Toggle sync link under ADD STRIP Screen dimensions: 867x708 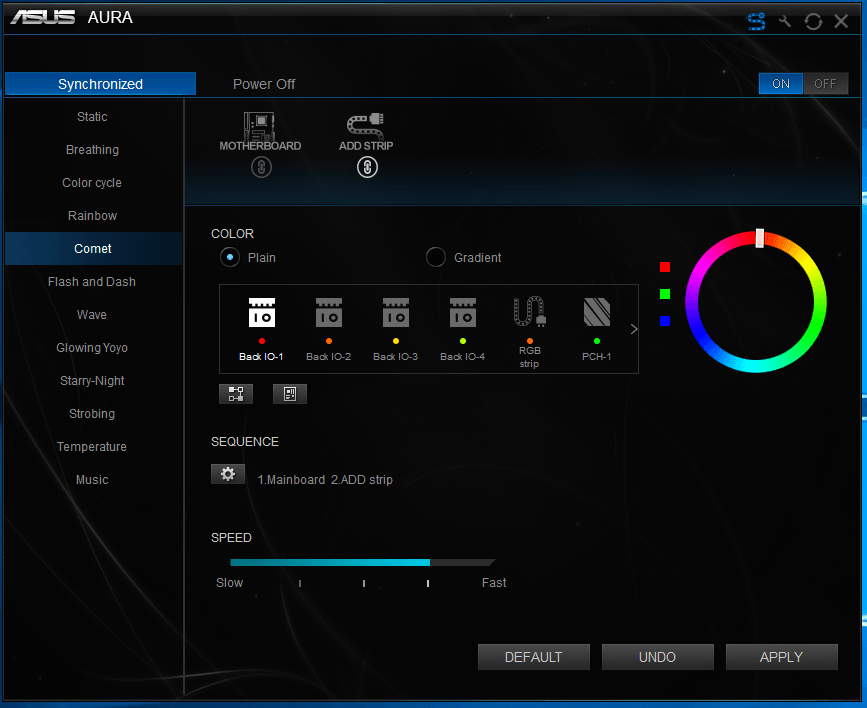367,167
